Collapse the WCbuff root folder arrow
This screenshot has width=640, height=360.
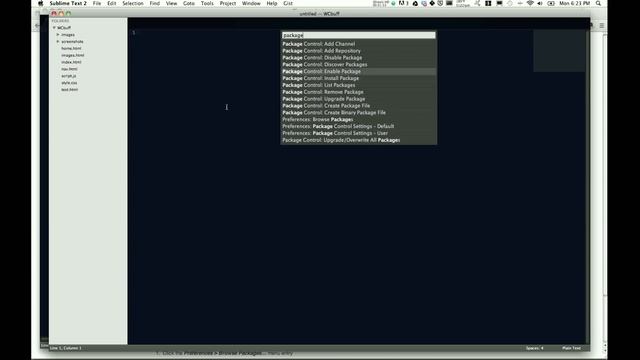tap(54, 28)
